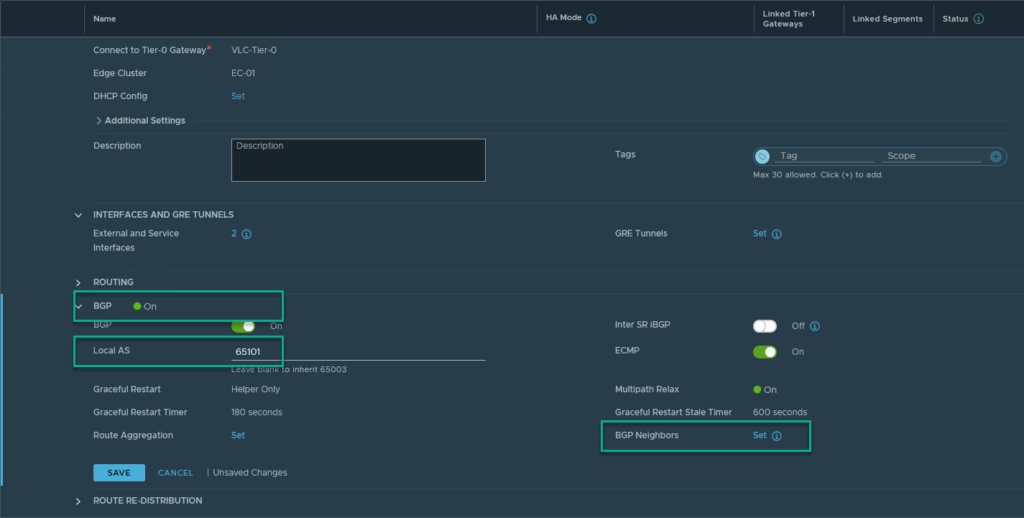Click the info icon next to HA Mode
1024x518 pixels.
(592, 19)
